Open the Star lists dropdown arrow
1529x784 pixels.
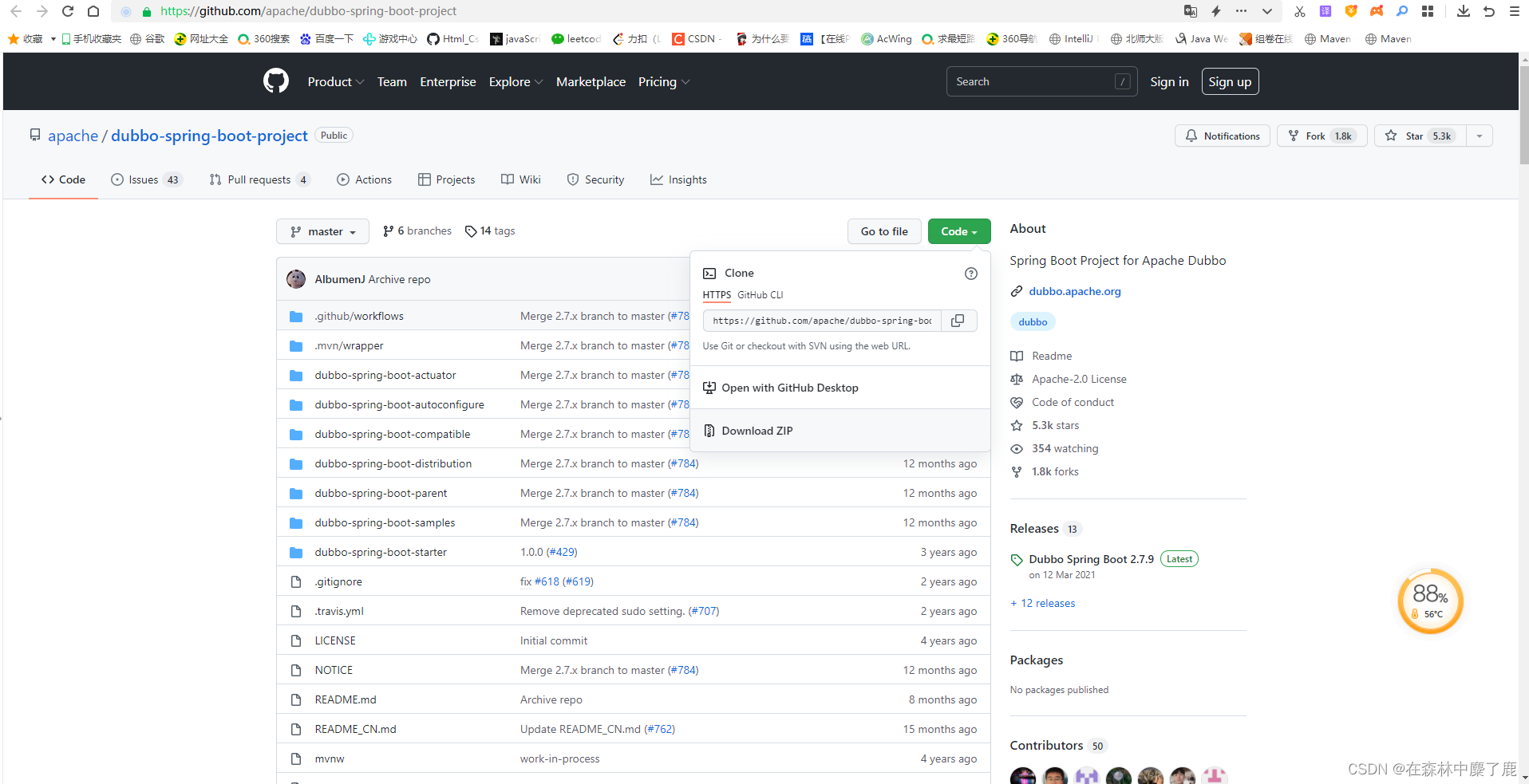pos(1480,136)
